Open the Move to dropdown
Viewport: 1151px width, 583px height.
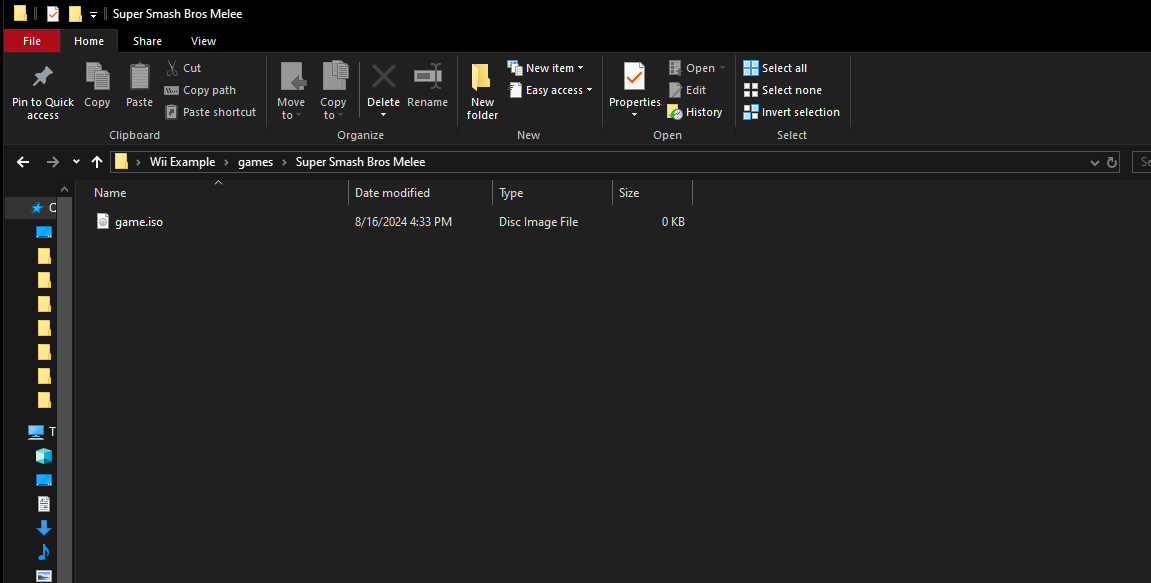[291, 91]
